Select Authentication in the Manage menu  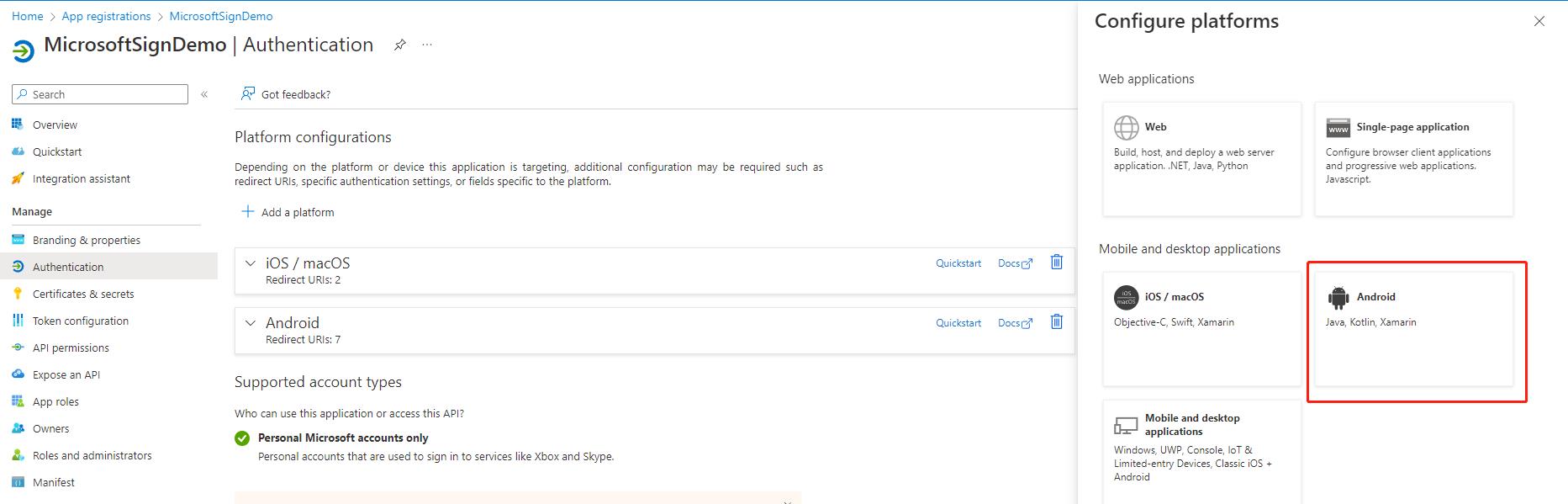[x=108, y=267]
